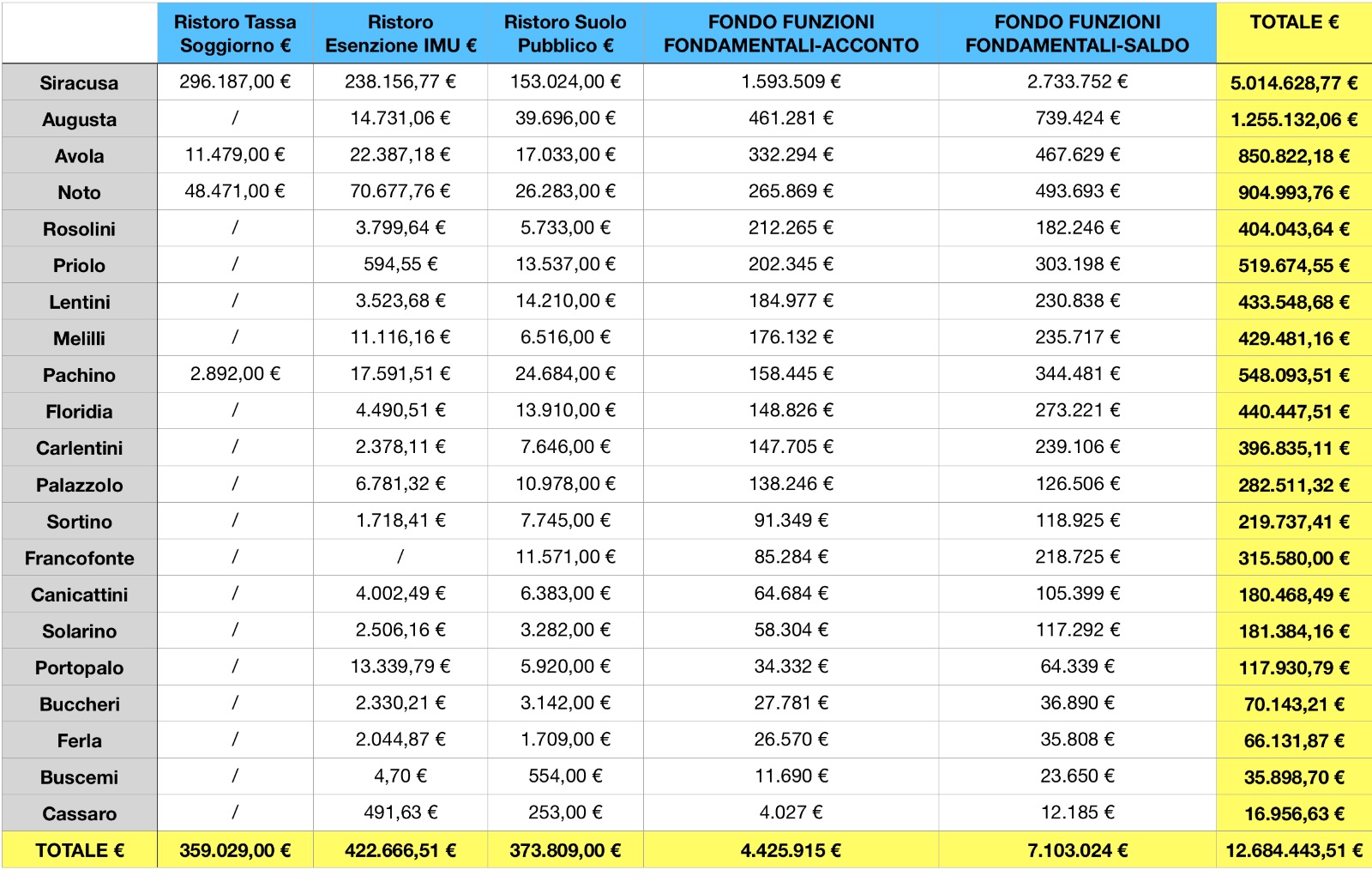Click the Ristoro Suolo Pubblico header
Viewport: 1372px width, 882px height.
coord(565,33)
